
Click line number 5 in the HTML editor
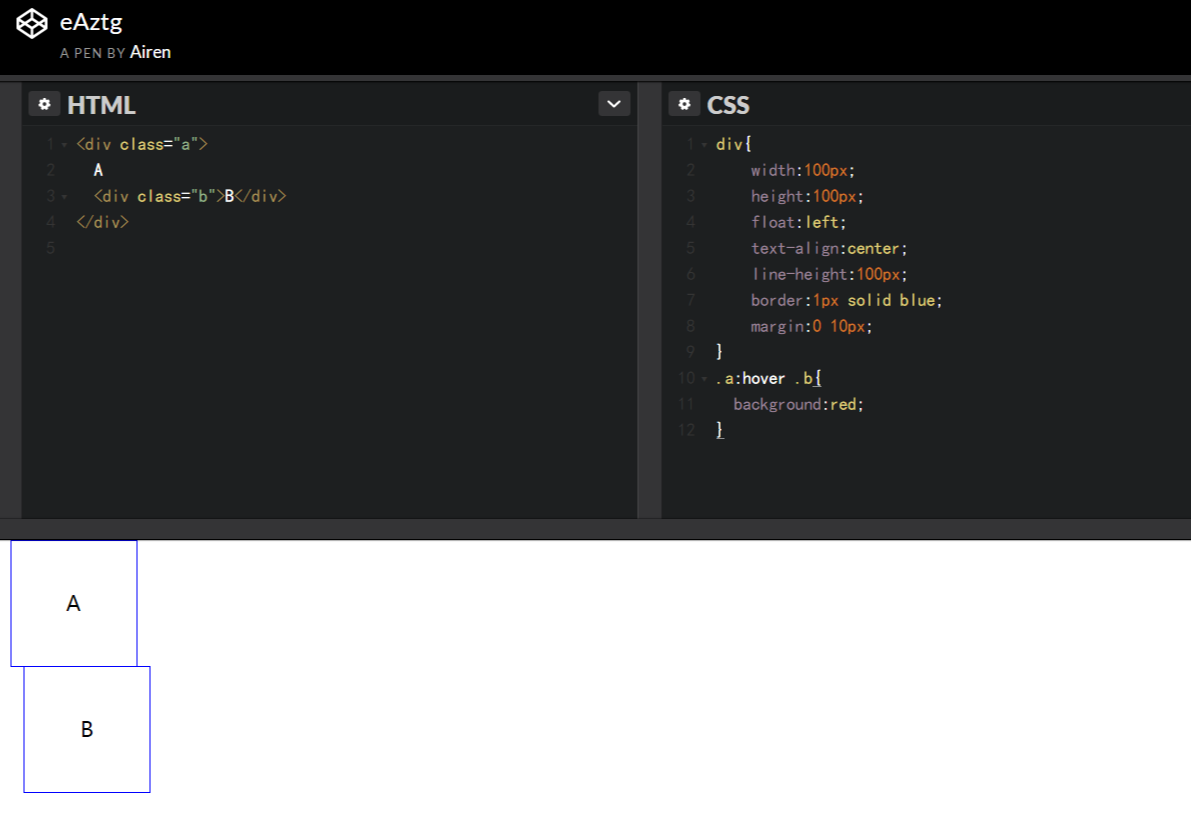tap(49, 248)
